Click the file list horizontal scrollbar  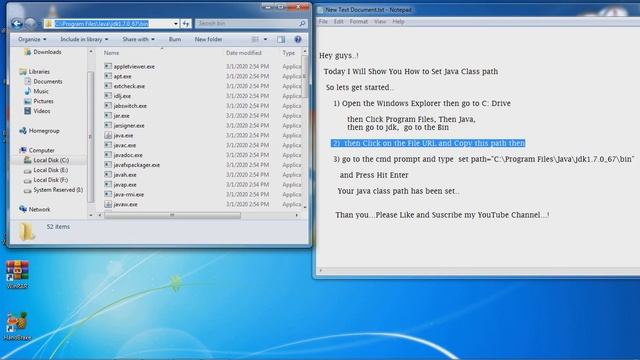(x=172, y=215)
